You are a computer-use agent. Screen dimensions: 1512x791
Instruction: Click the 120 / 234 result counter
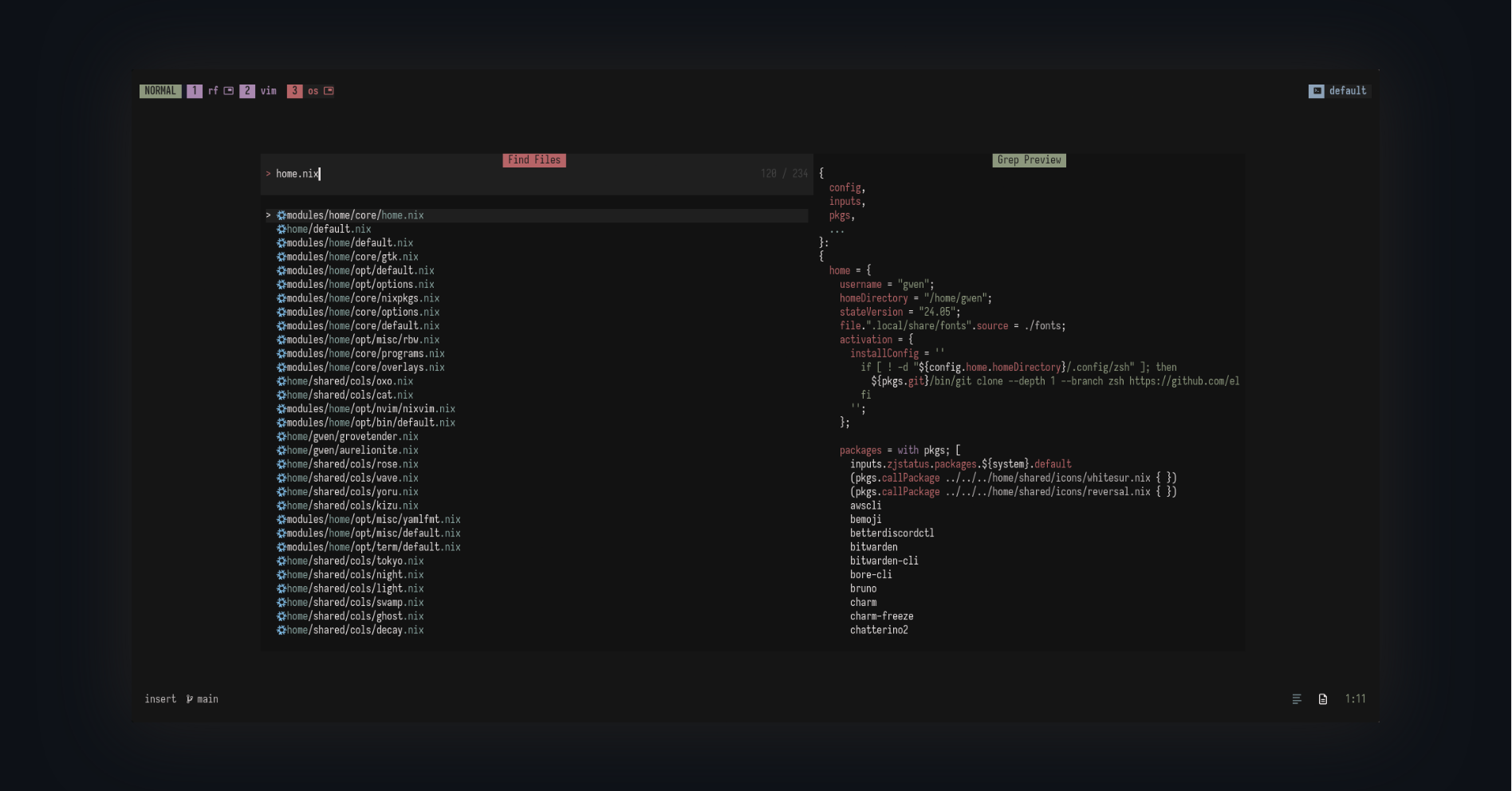tap(784, 174)
